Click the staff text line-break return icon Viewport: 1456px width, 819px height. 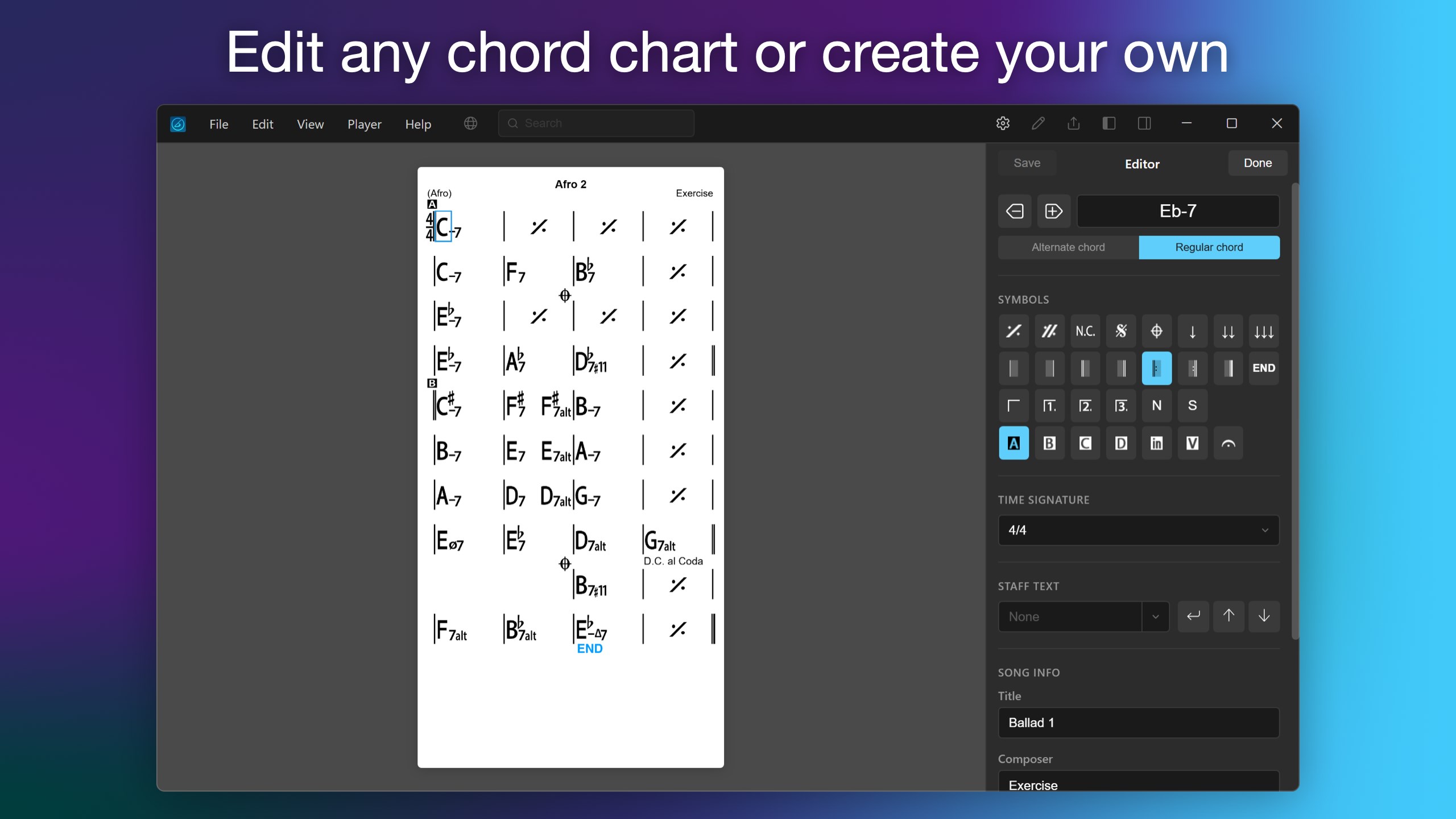pos(1193,616)
